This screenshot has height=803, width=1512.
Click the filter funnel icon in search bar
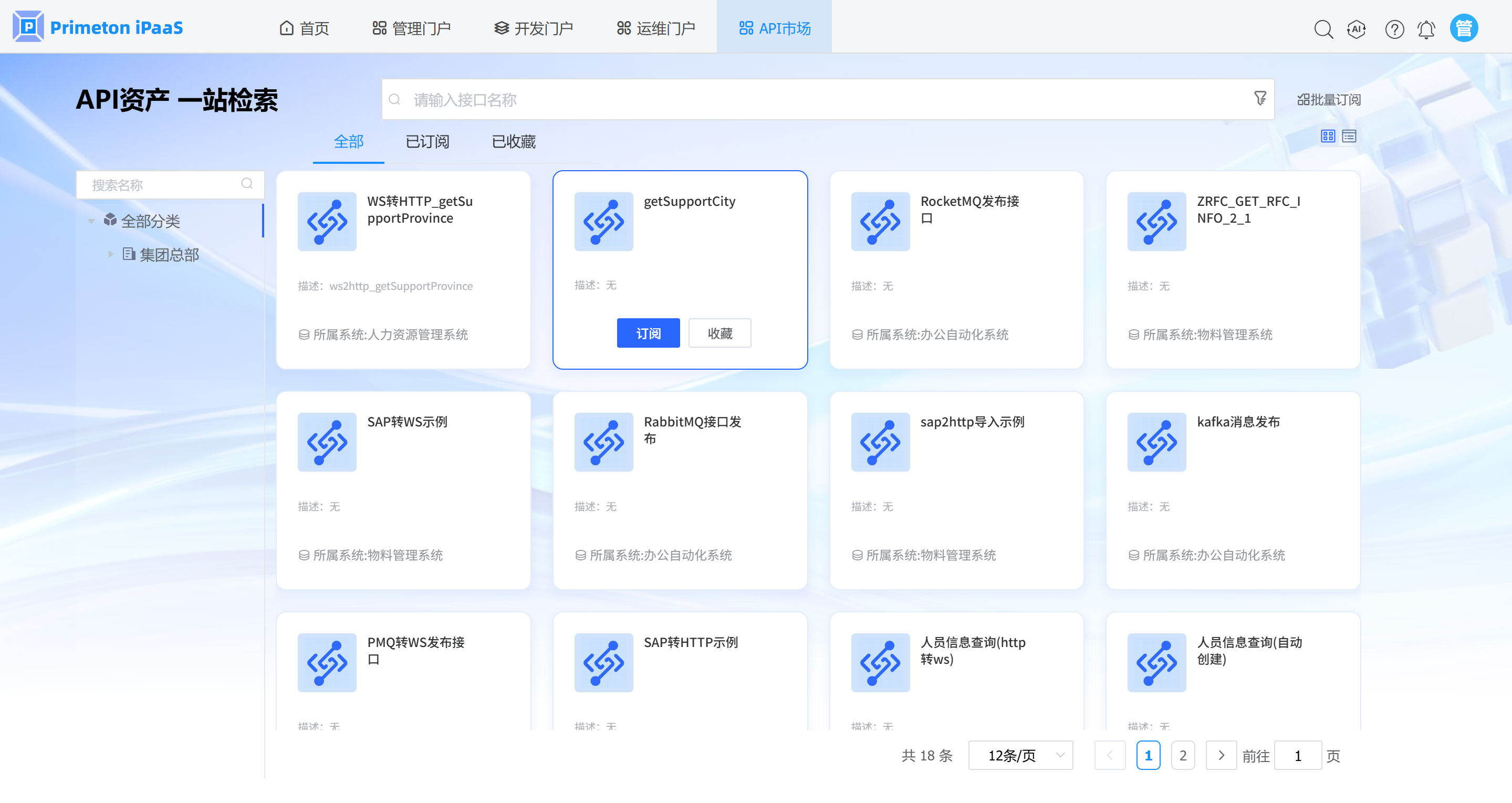point(1259,99)
